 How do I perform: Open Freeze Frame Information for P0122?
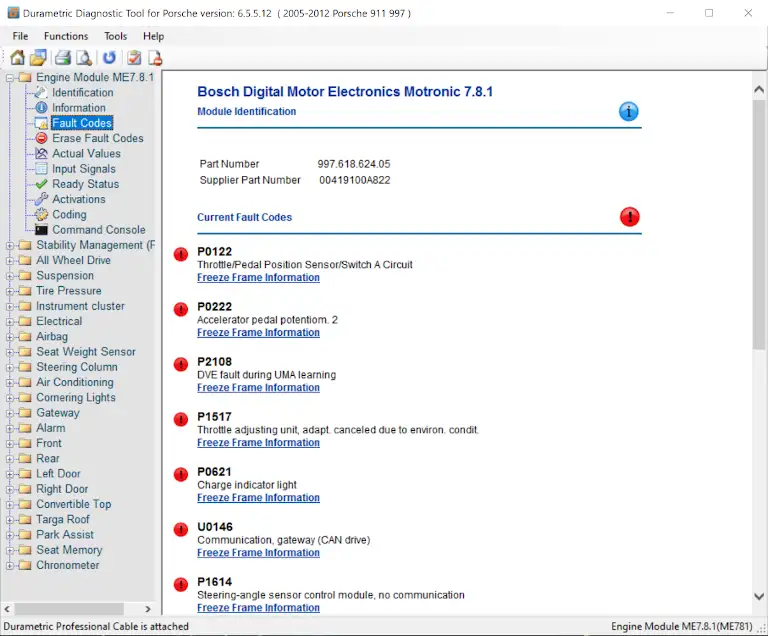(258, 278)
